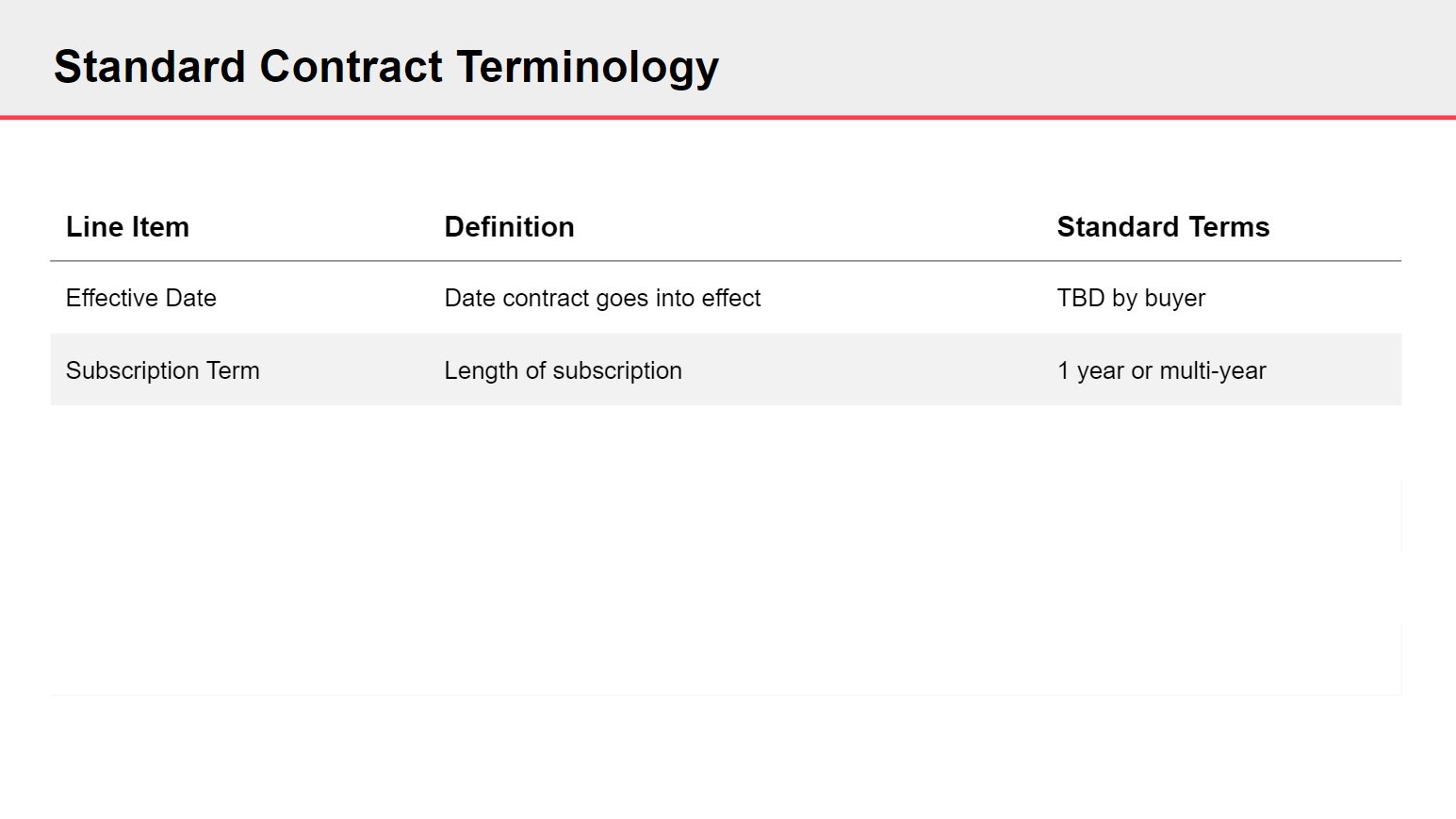Click 'Date contract goes into effect' text
The height and width of the screenshot is (819, 1456).
point(602,298)
